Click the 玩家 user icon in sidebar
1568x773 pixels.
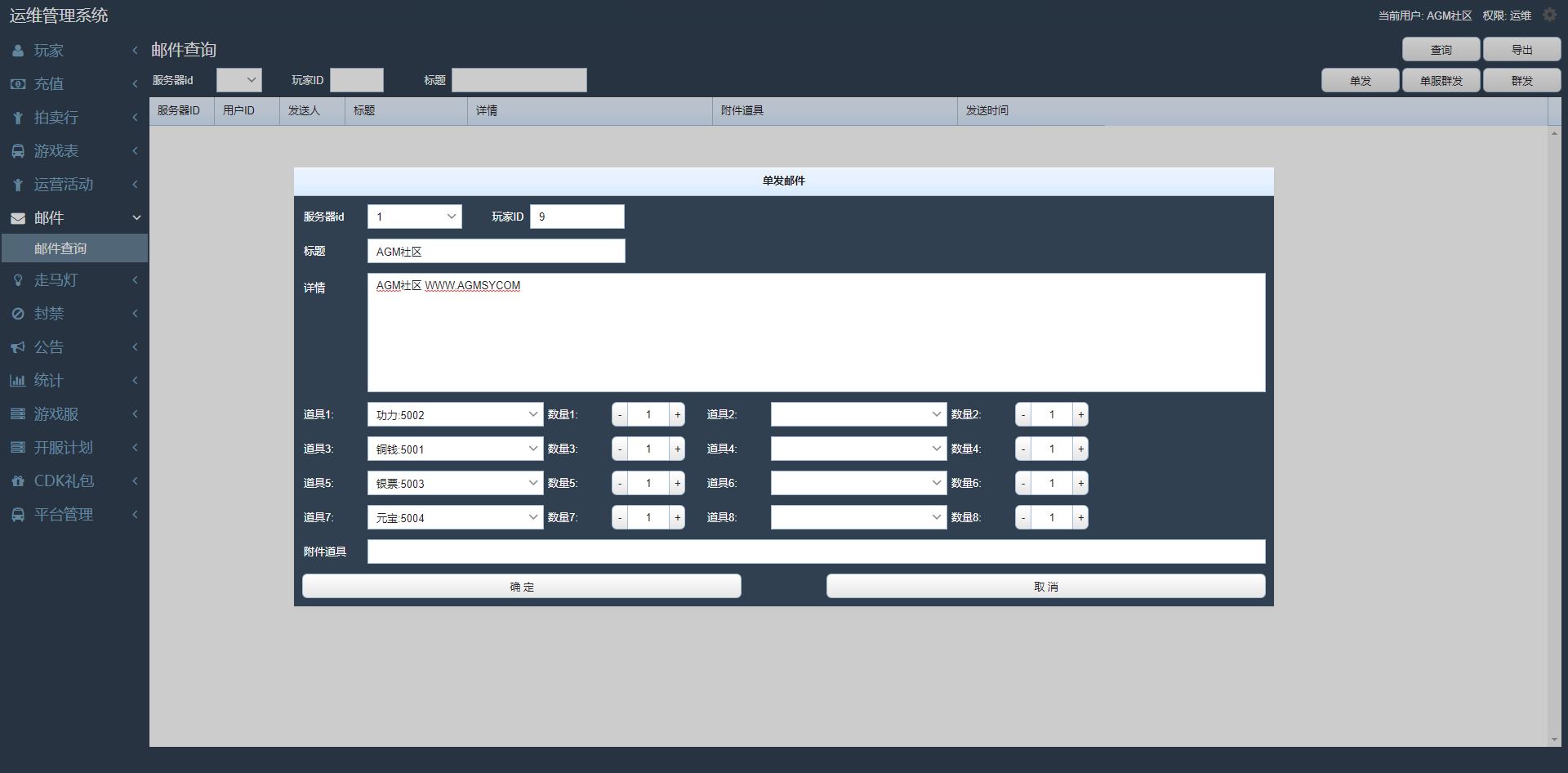tap(18, 51)
